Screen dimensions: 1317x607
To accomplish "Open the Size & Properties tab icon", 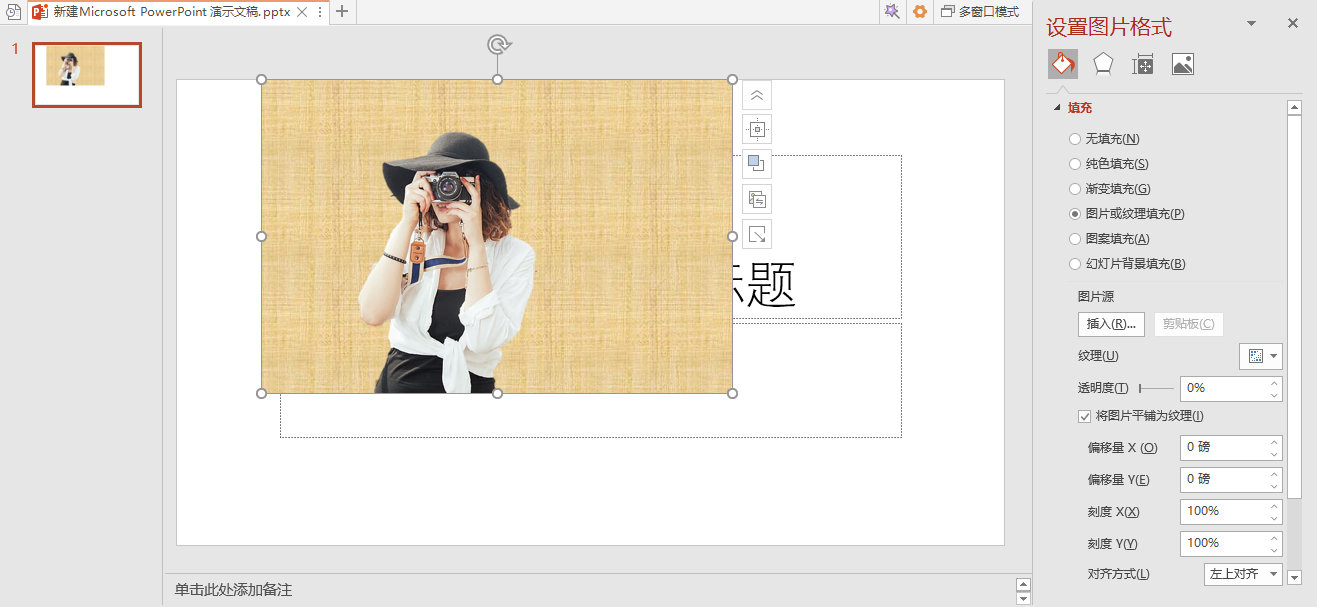I will coord(1143,65).
